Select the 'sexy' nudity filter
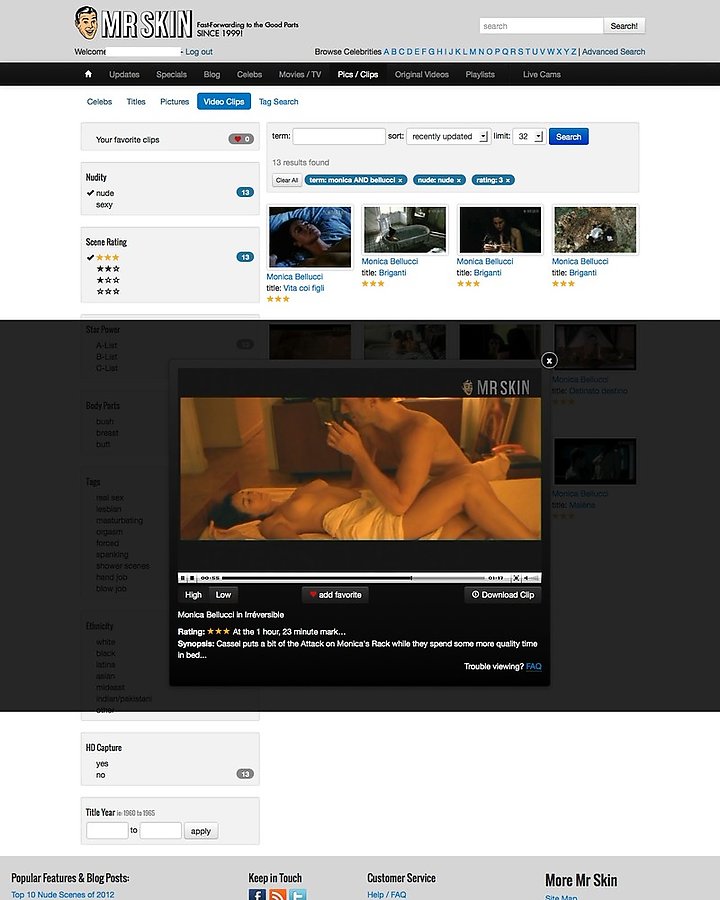Viewport: 720px width, 900px height. point(104,204)
